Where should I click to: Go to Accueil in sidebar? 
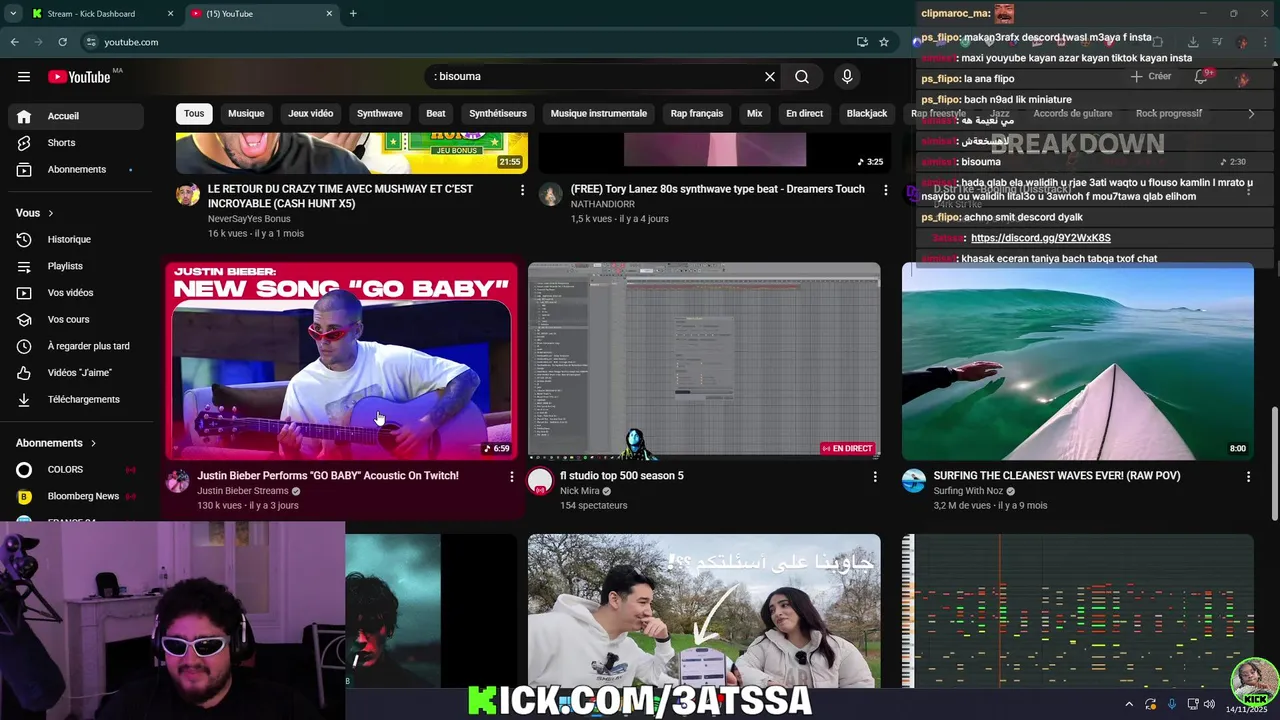click(76, 116)
